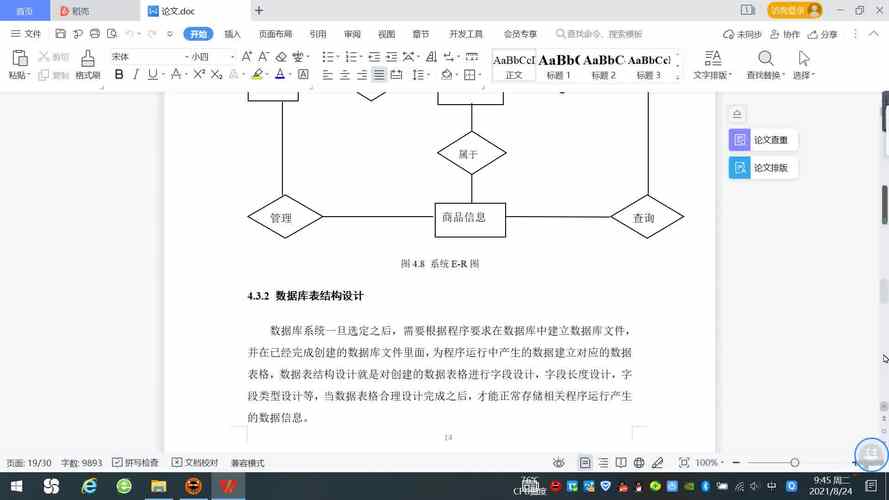Apply superscript X² formatting

pyautogui.click(x=198, y=74)
